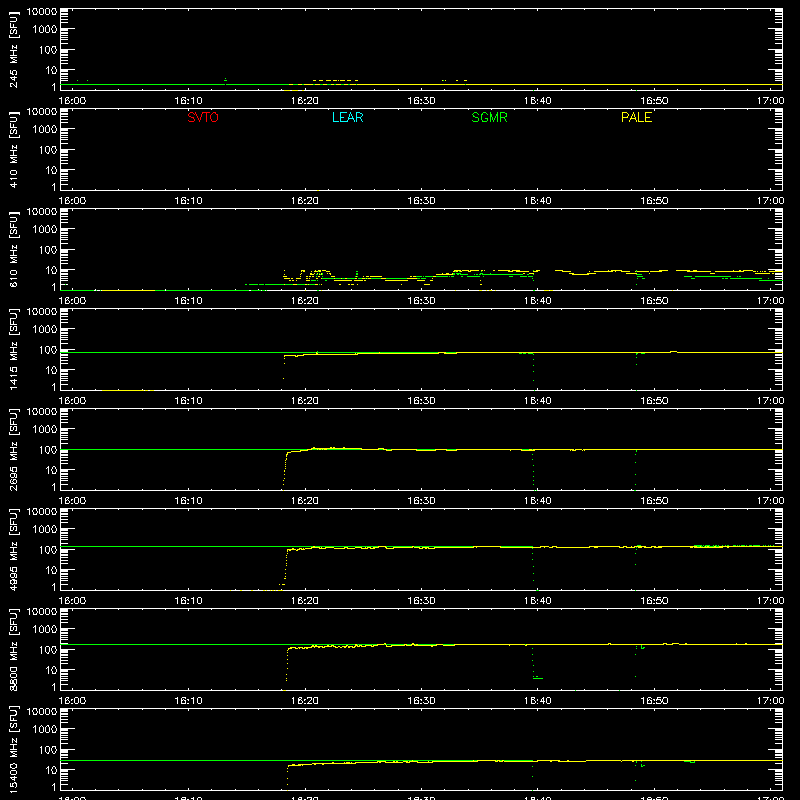Select the 1415 MHz [SFU] axis label

(14, 350)
